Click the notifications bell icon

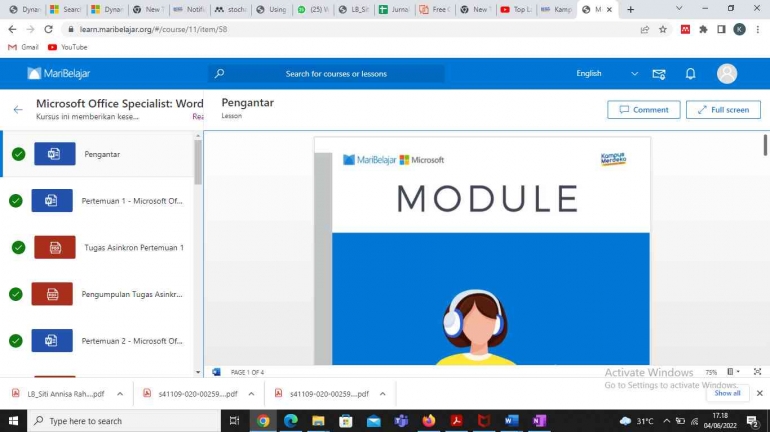(x=690, y=74)
